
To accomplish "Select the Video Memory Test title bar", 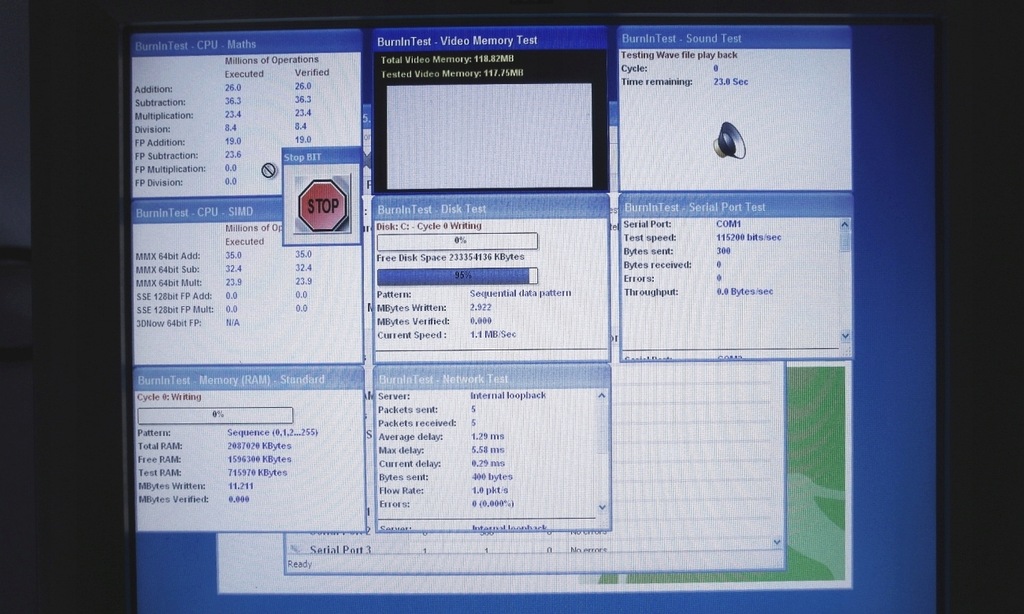I will pos(490,40).
